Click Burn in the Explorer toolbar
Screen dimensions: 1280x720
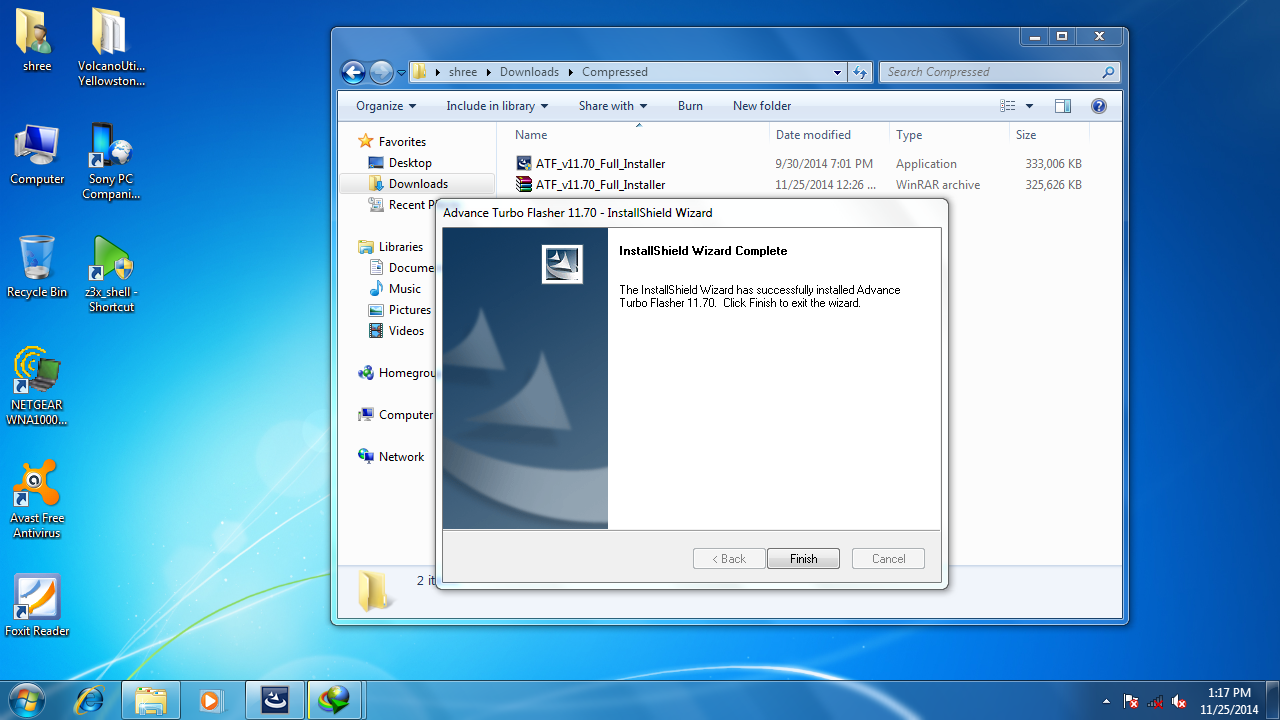(x=690, y=106)
